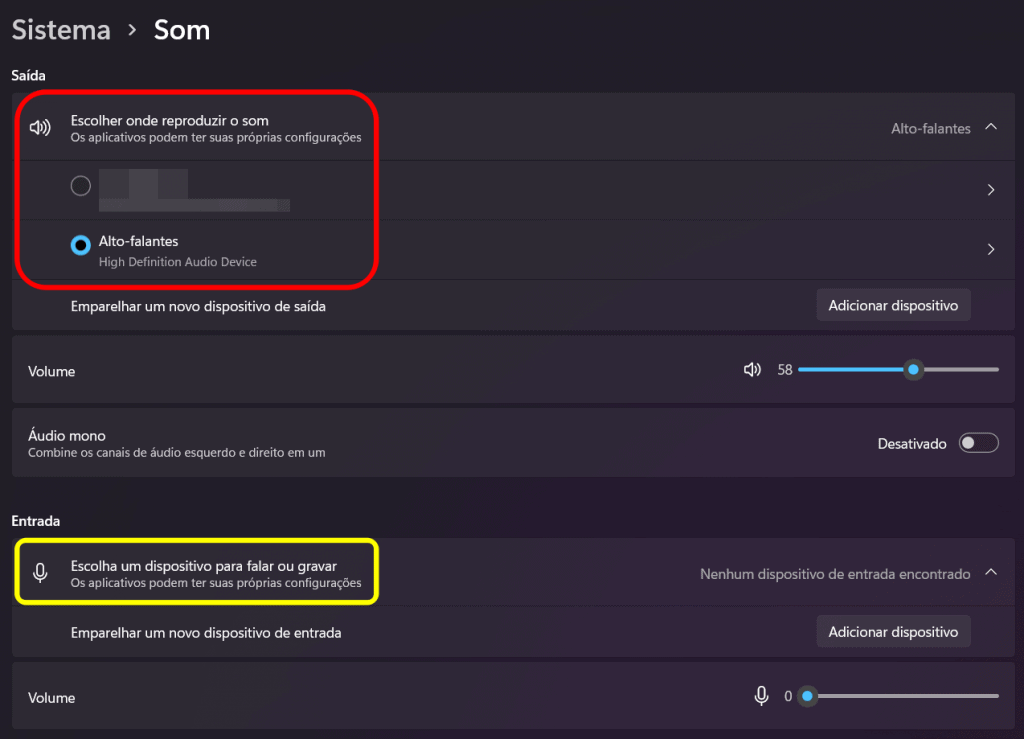Click the 'Desativado' status label
Screen dimensions: 1024x739
coord(912,444)
